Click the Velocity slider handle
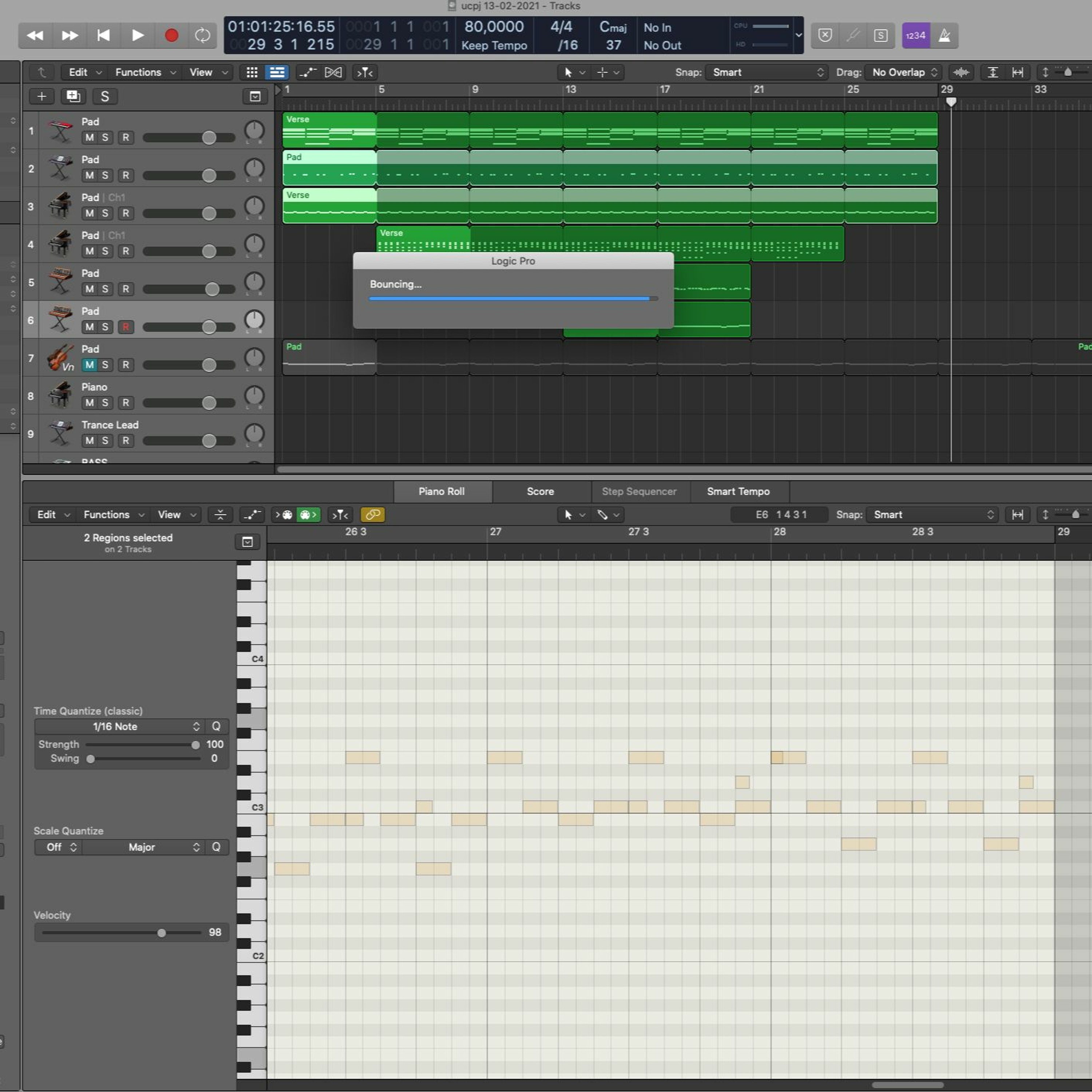The height and width of the screenshot is (1092, 1092). [x=162, y=933]
